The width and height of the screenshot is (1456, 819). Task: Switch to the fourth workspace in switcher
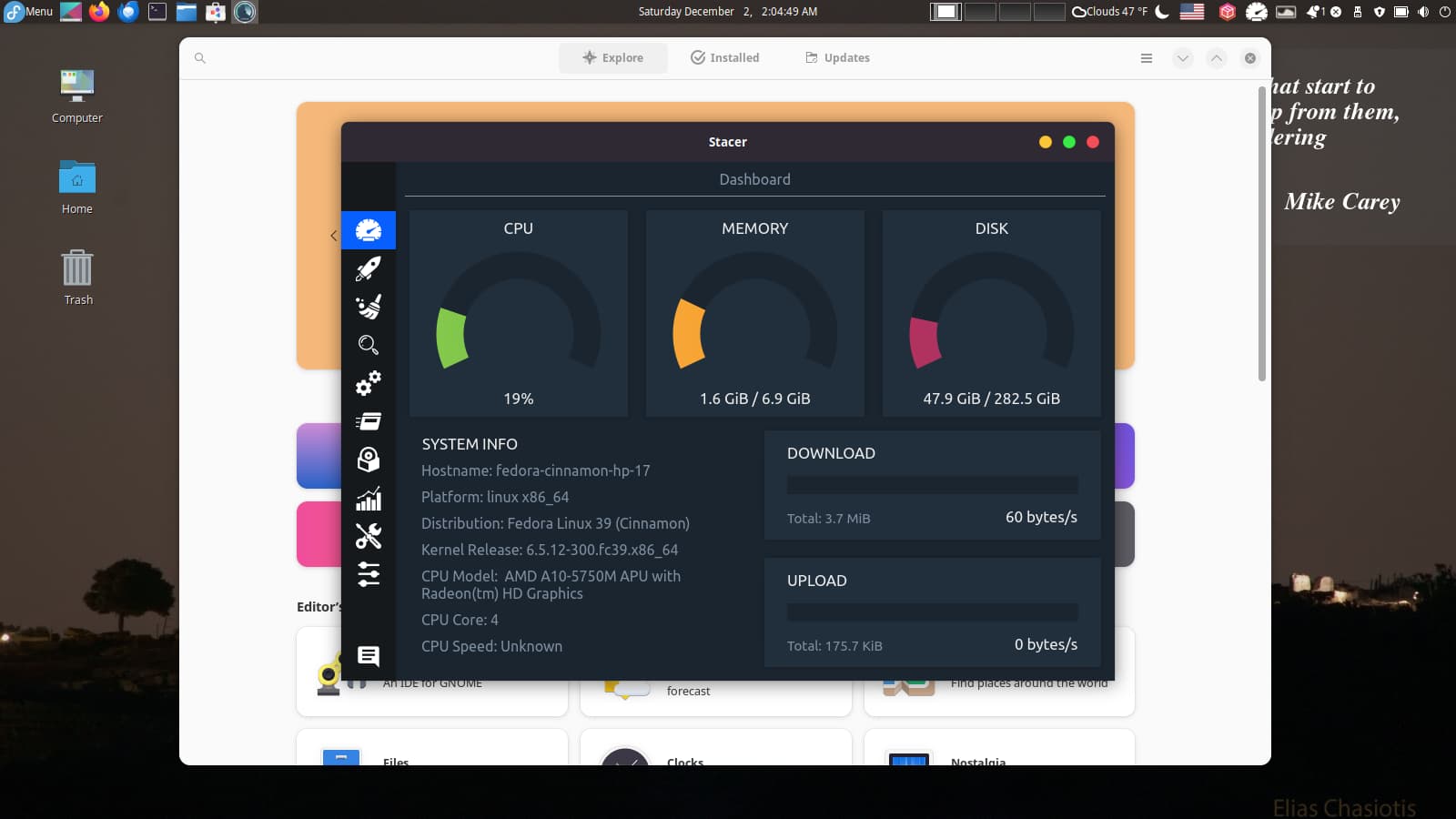point(1049,12)
